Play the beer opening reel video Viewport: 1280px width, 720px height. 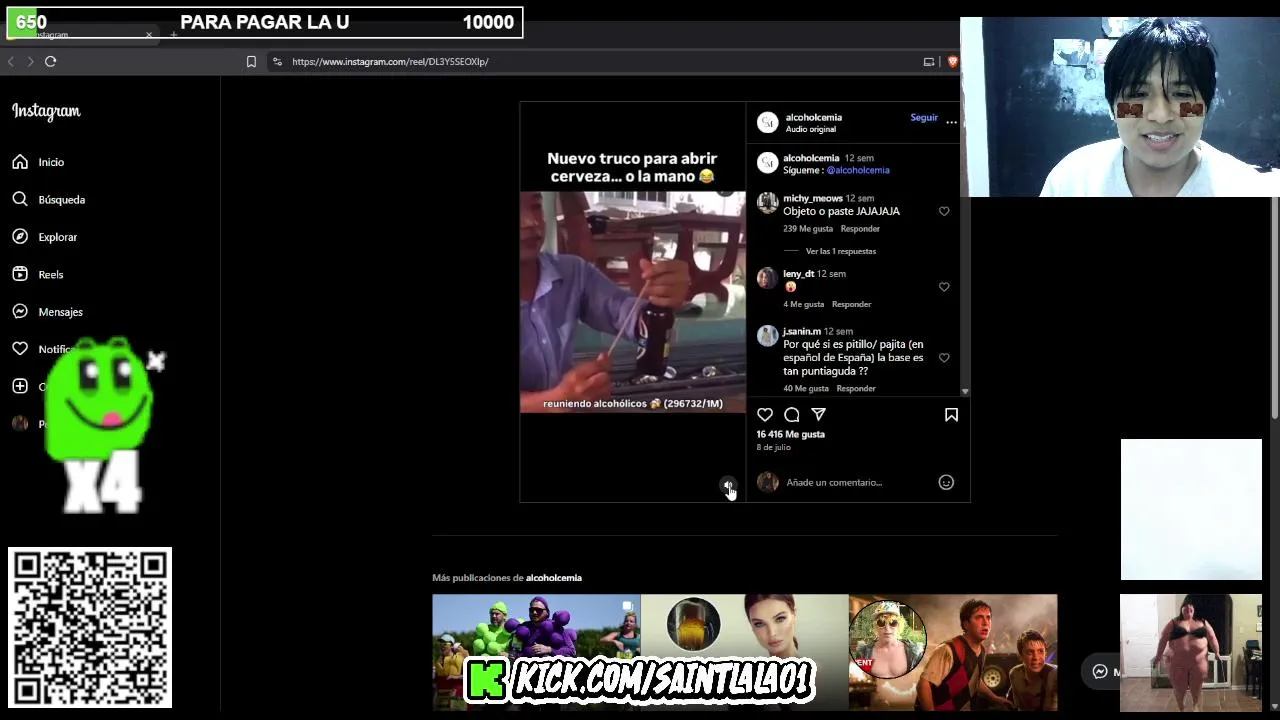633,302
